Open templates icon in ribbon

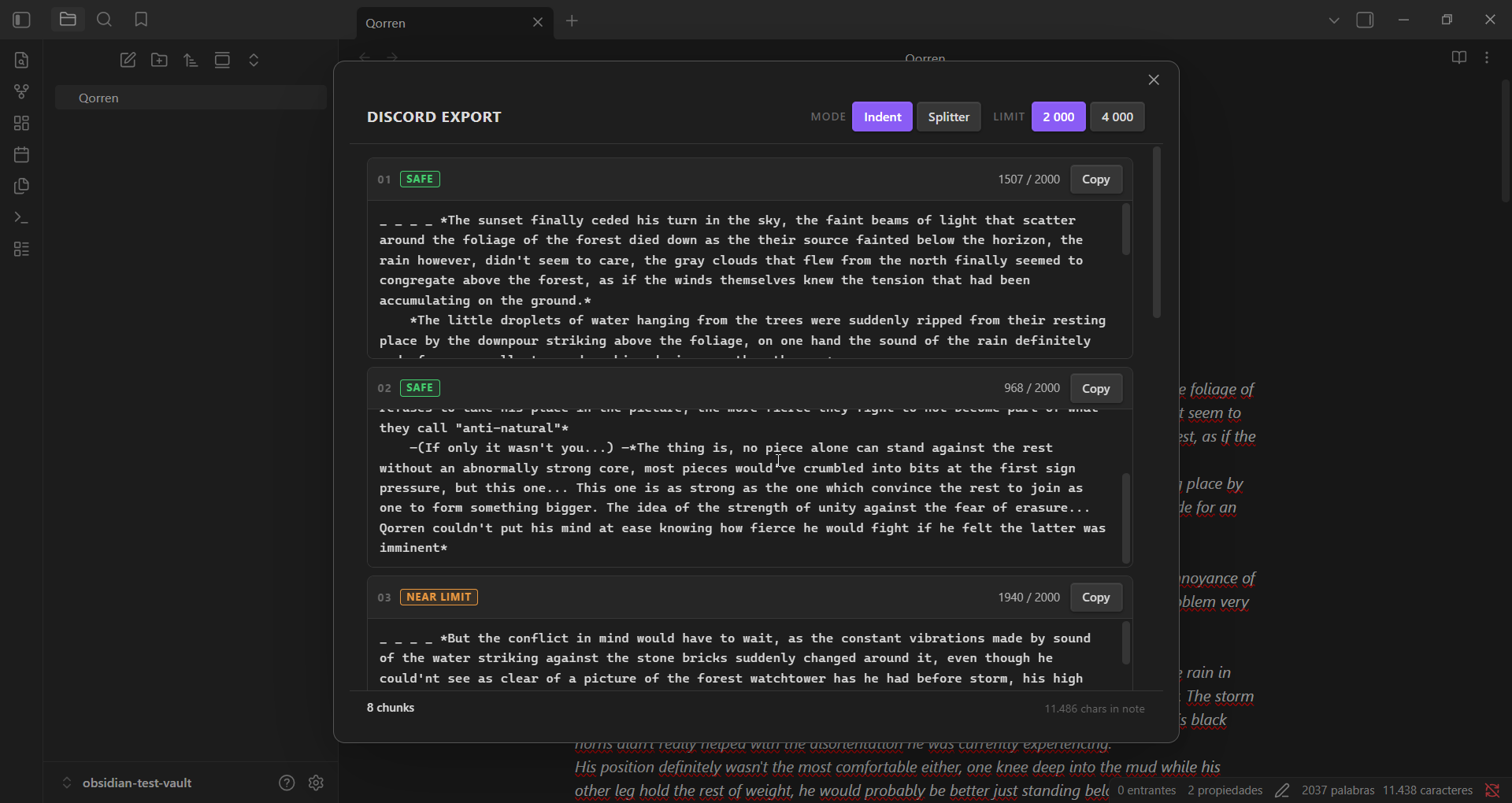[22, 187]
